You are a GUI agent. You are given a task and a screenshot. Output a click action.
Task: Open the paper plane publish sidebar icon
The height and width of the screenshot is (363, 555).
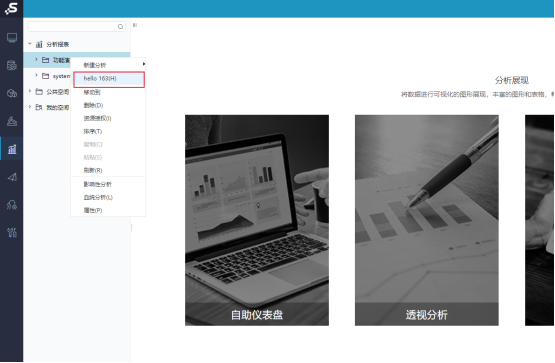[x=12, y=177]
